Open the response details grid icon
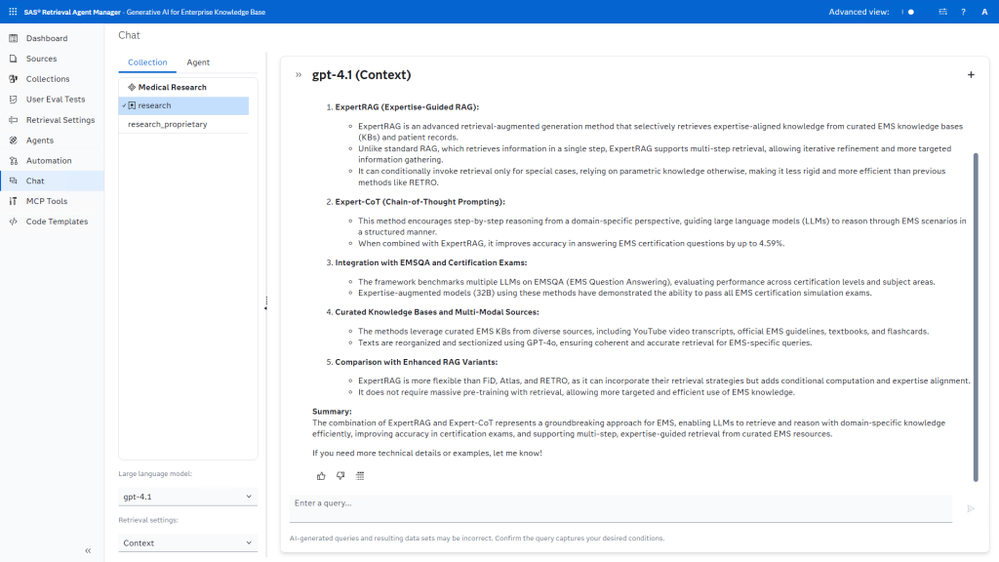Screen dimensions: 999x562 coord(360,476)
